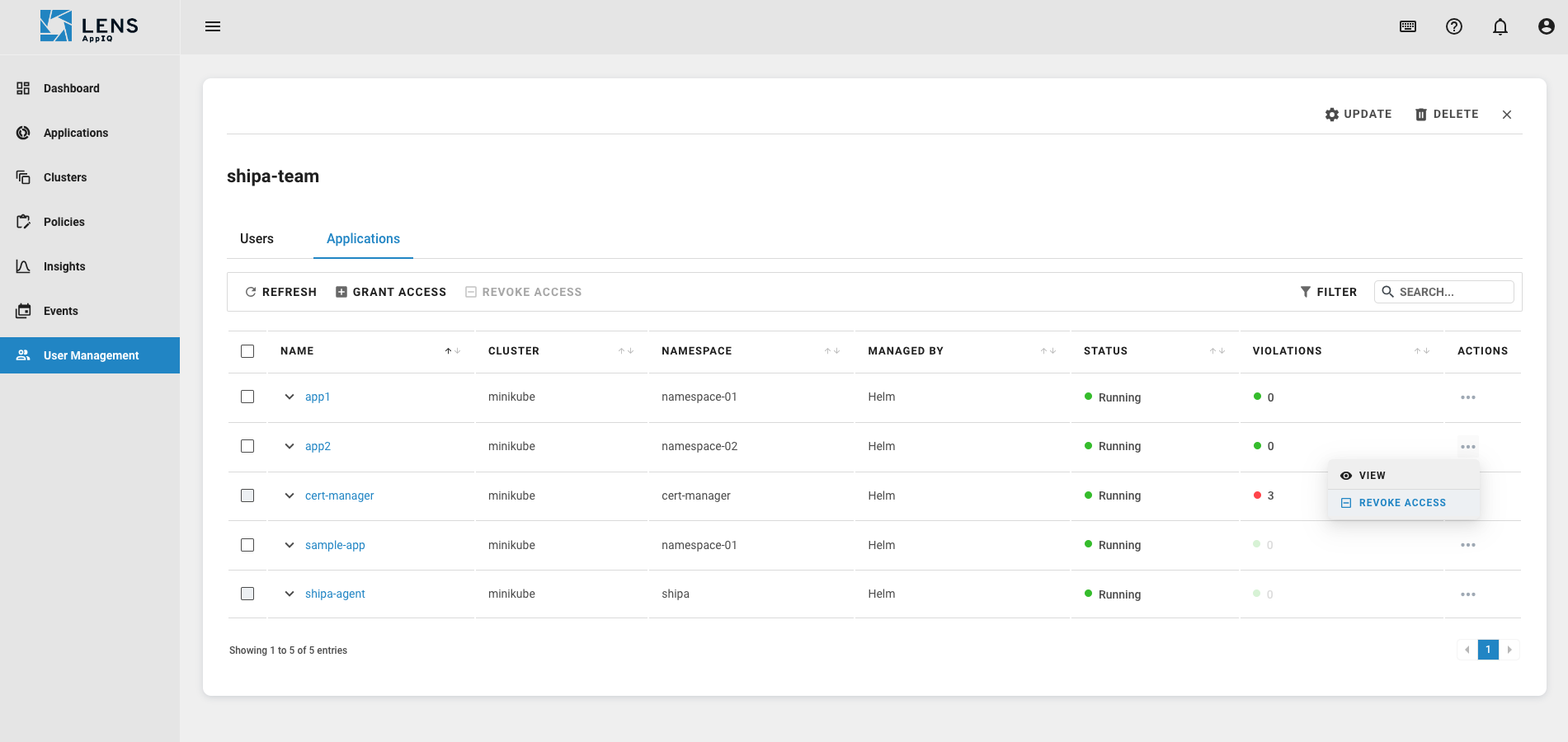Select the checkbox next to cert-manager
This screenshot has width=1568, height=742.
tap(247, 495)
